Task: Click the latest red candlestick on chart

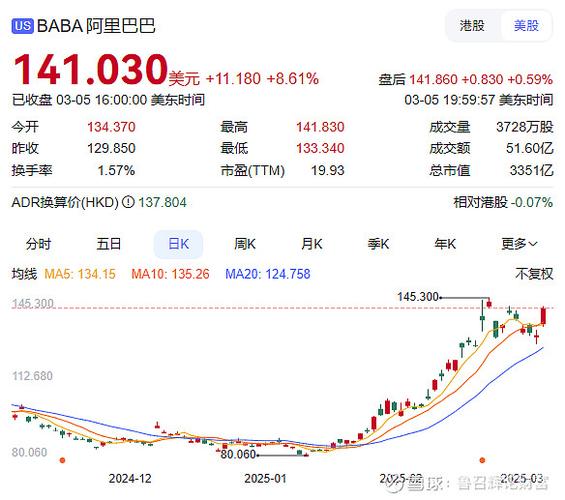Action: click(x=543, y=316)
